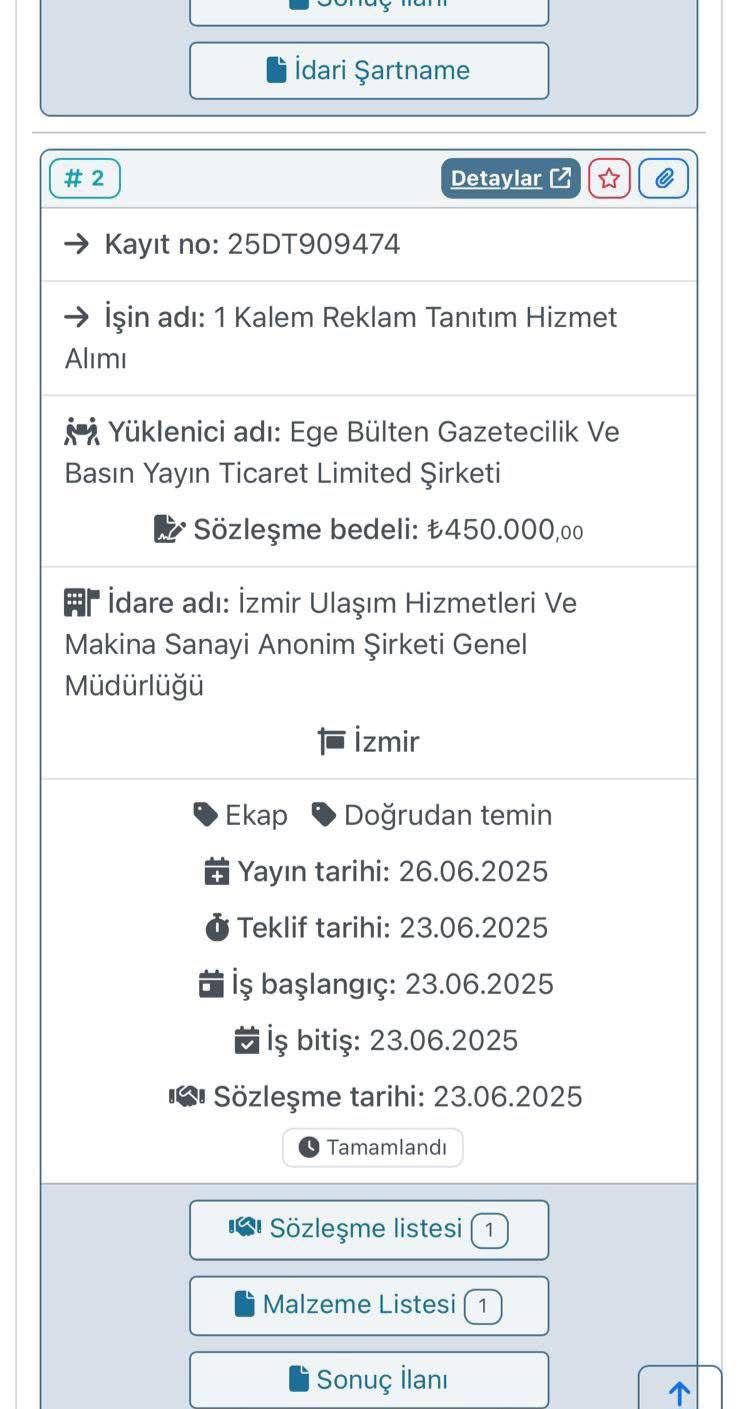Click the Sözleşme bedeli contract icon
Viewport: 738px width, 1409px height.
pyautogui.click(x=168, y=529)
